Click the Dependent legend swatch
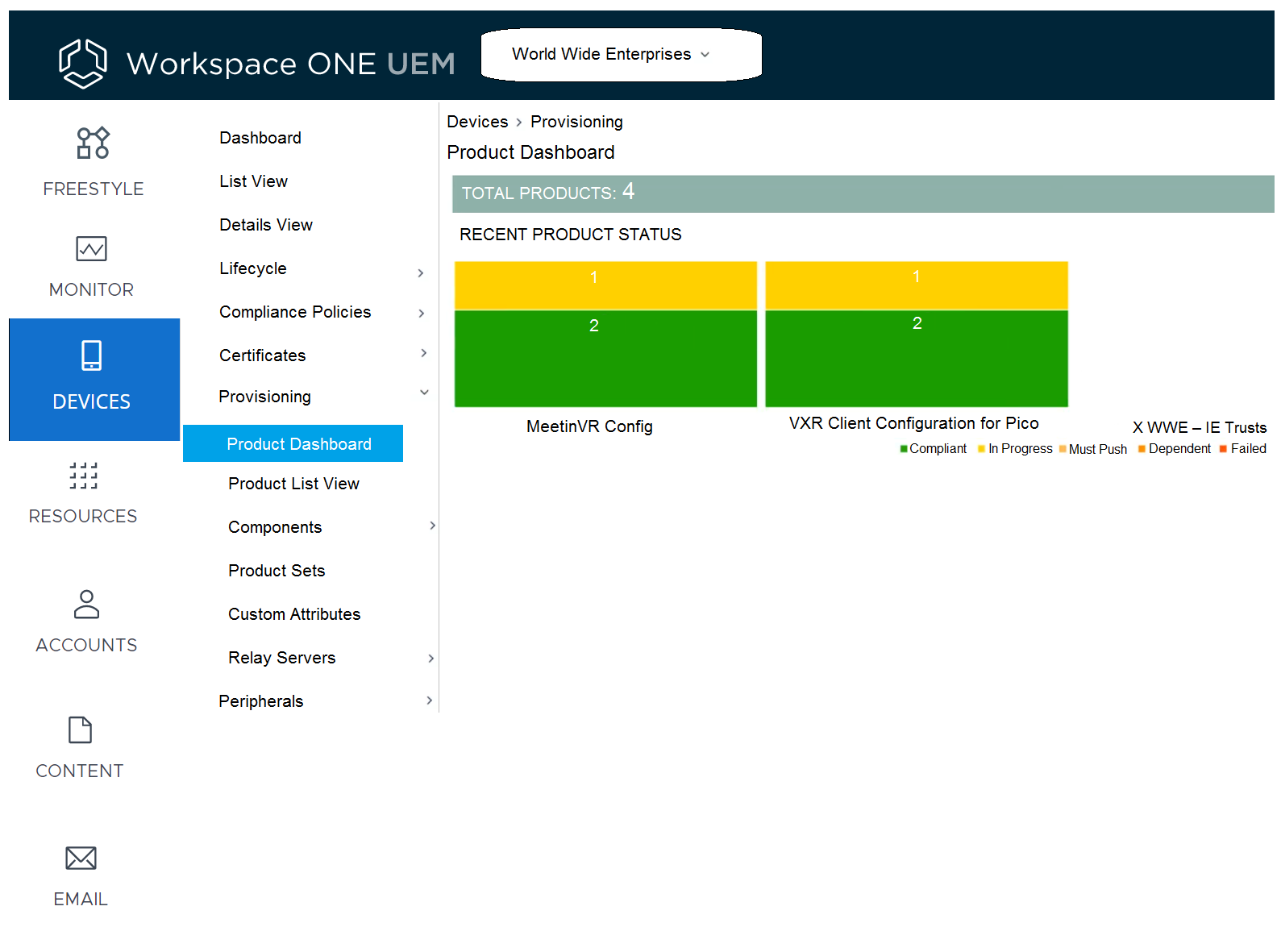Screen dimensions: 1281x952 click(1142, 449)
